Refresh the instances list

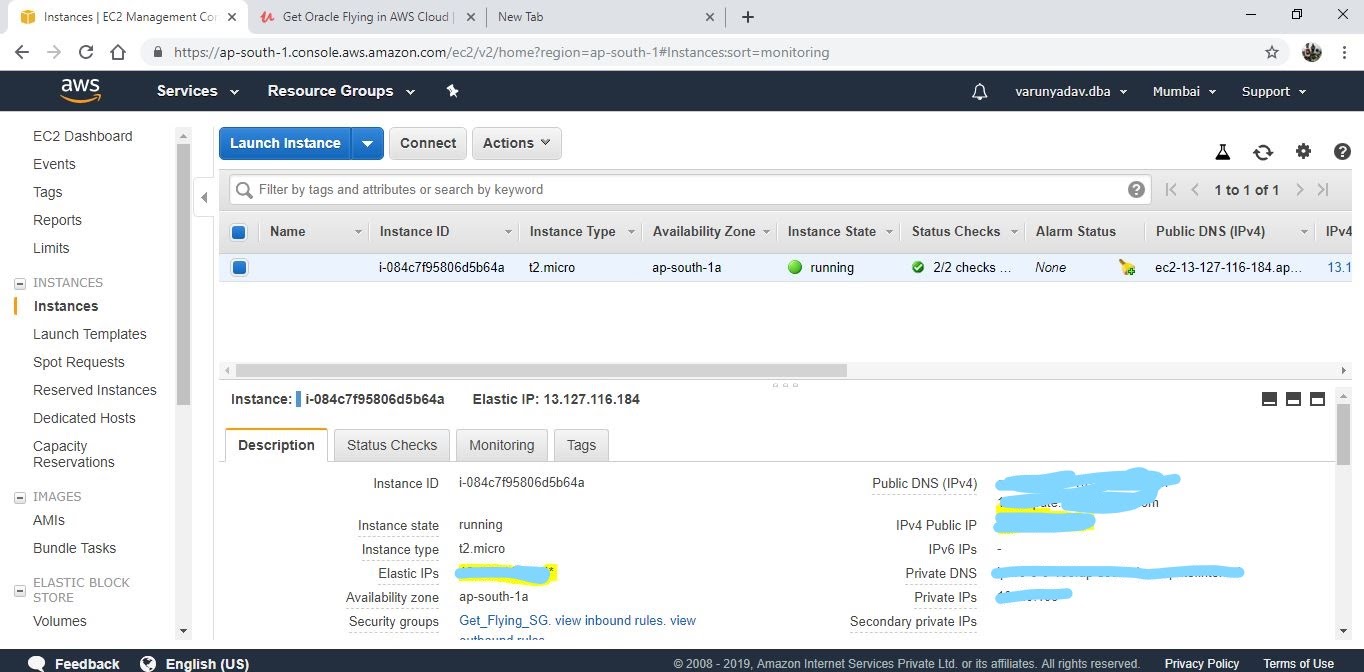1263,151
